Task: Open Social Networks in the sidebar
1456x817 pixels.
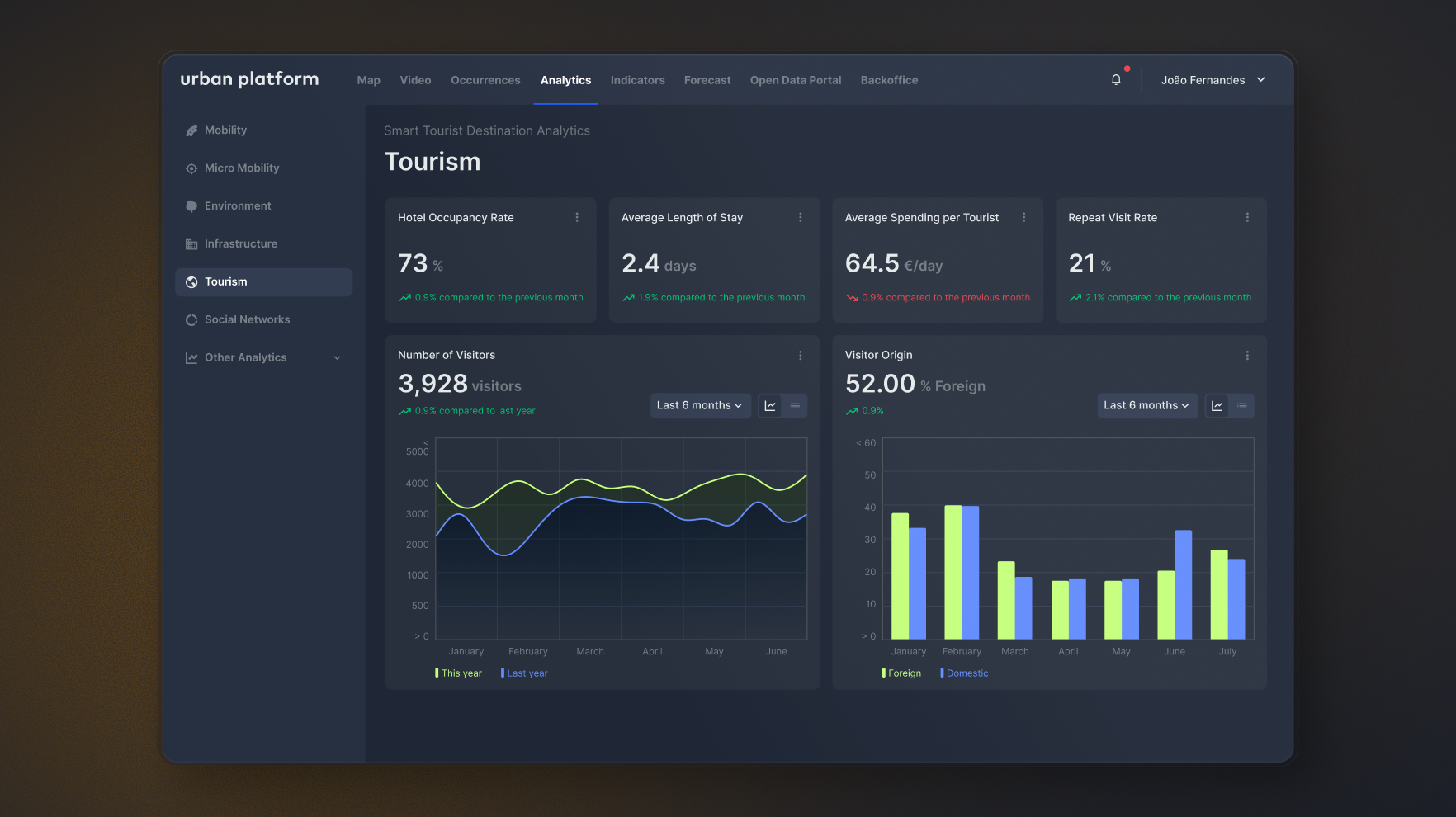Action: pos(247,319)
